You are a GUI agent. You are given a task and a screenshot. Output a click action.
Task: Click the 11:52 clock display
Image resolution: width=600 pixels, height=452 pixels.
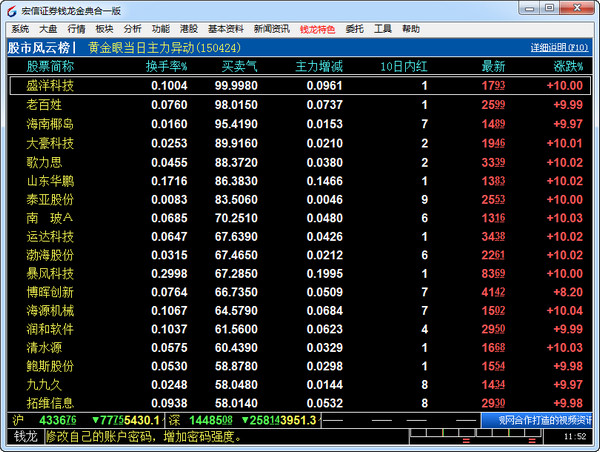coord(575,437)
